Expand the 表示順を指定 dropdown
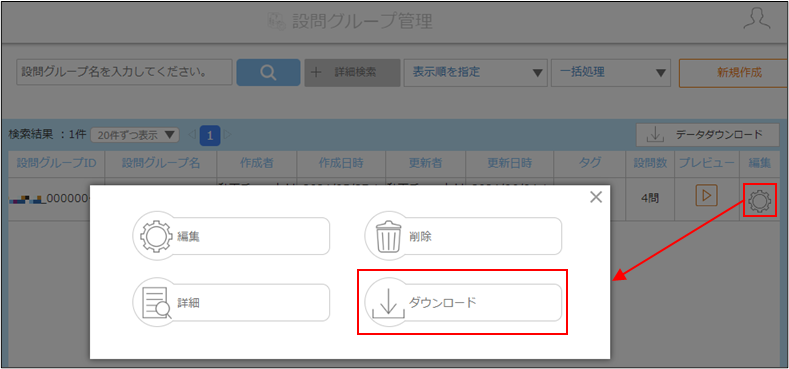789x369 pixels. (x=476, y=72)
